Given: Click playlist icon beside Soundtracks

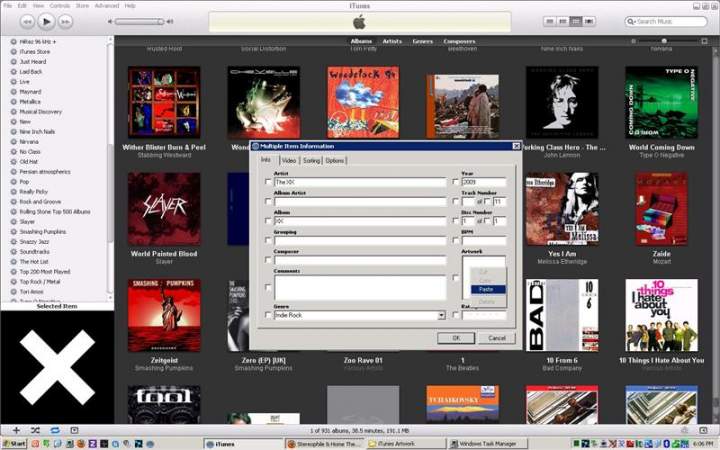Looking at the screenshot, I should (13, 252).
